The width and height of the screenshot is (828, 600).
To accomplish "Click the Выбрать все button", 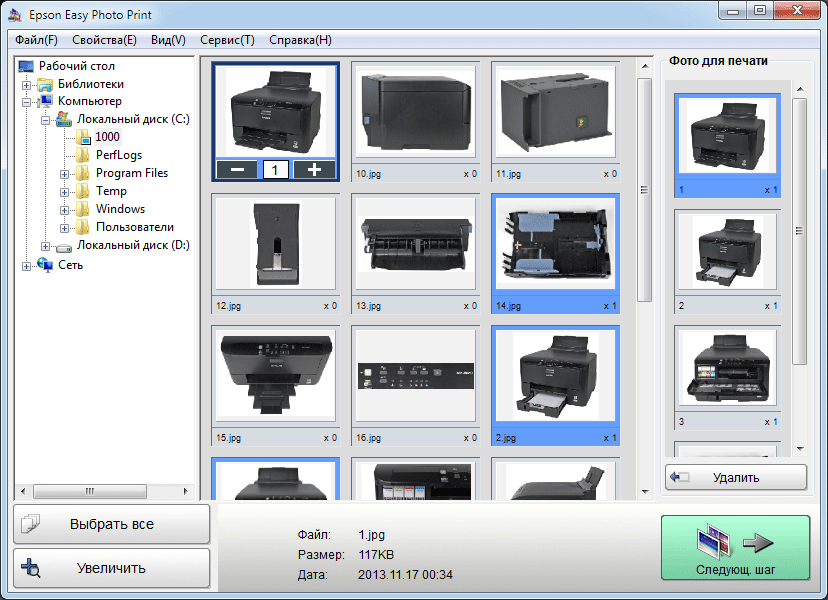I will (x=111, y=524).
